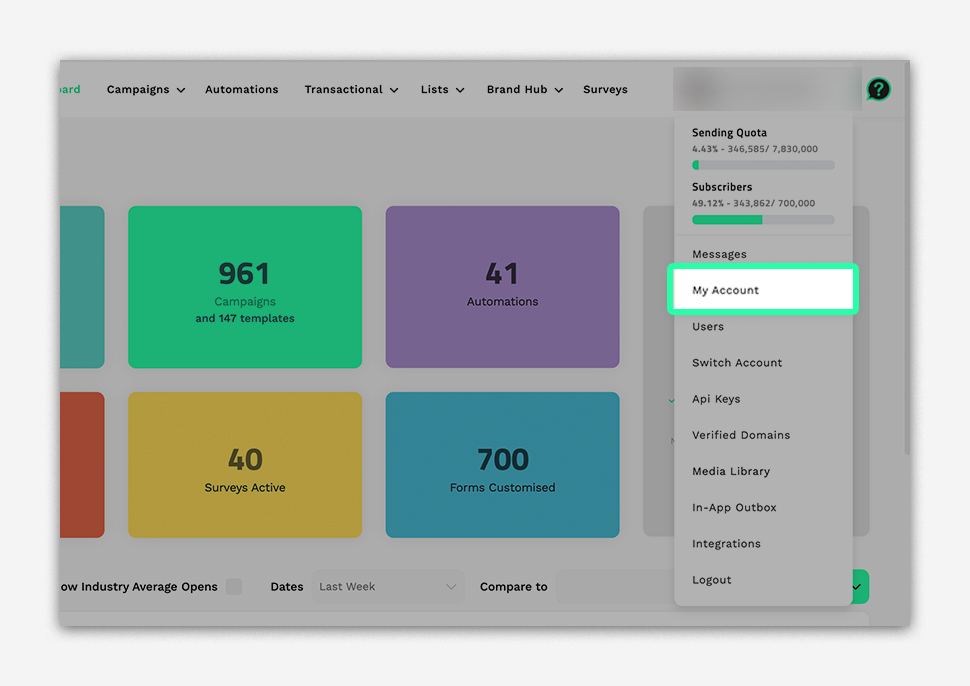Click the 41 Automations purple card
970x686 pixels.
tap(502, 287)
